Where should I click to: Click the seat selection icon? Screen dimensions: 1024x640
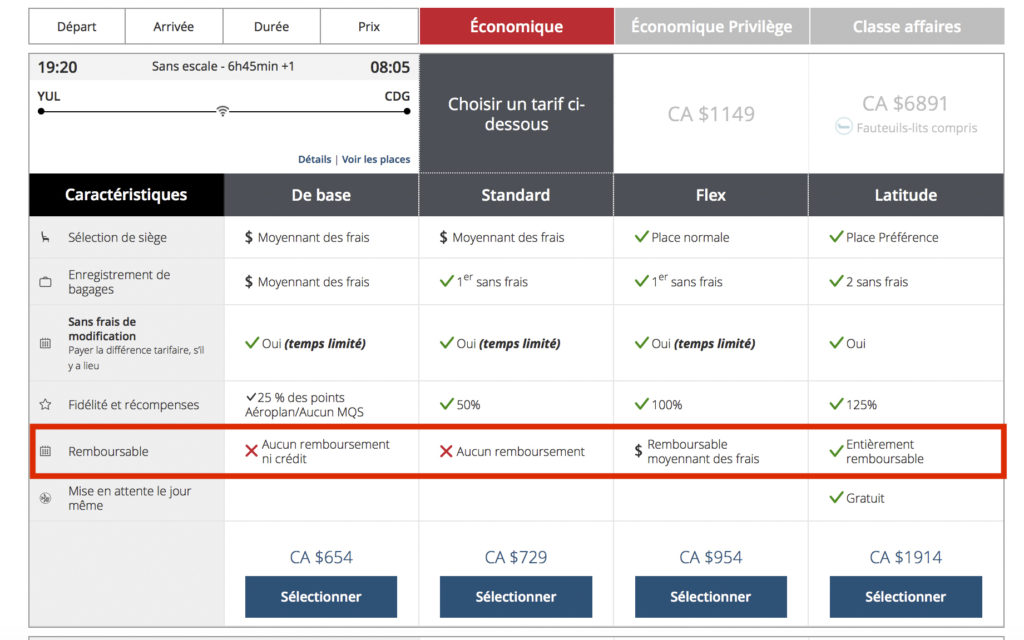pos(45,238)
